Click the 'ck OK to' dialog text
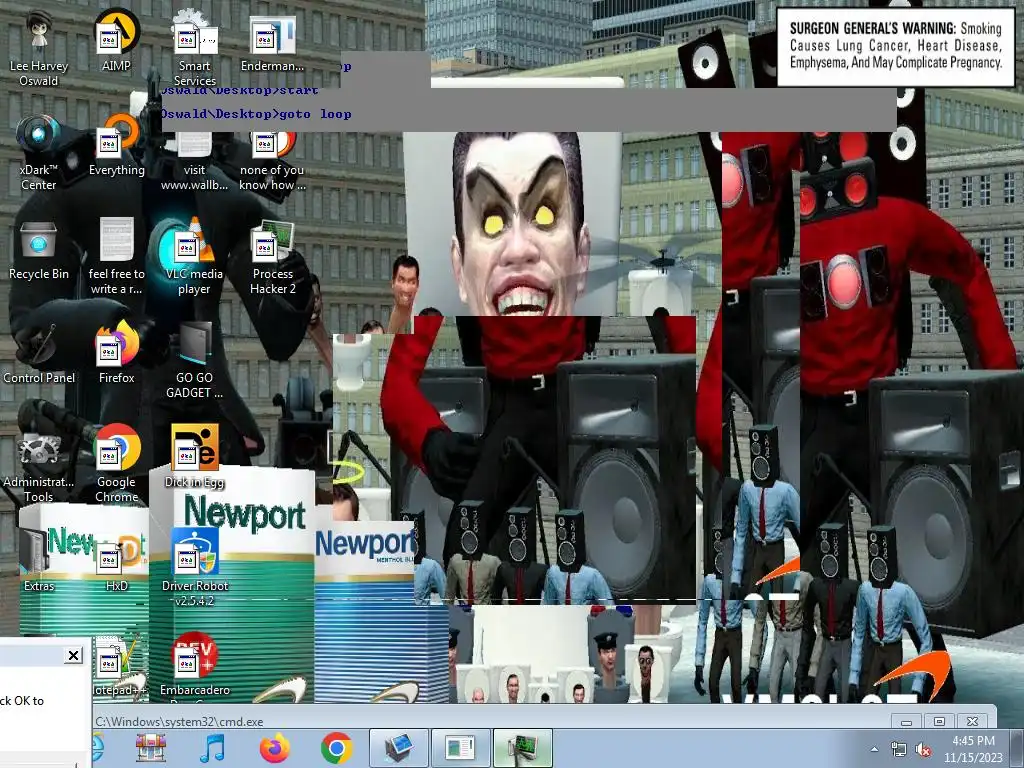The height and width of the screenshot is (768, 1024). tap(22, 701)
